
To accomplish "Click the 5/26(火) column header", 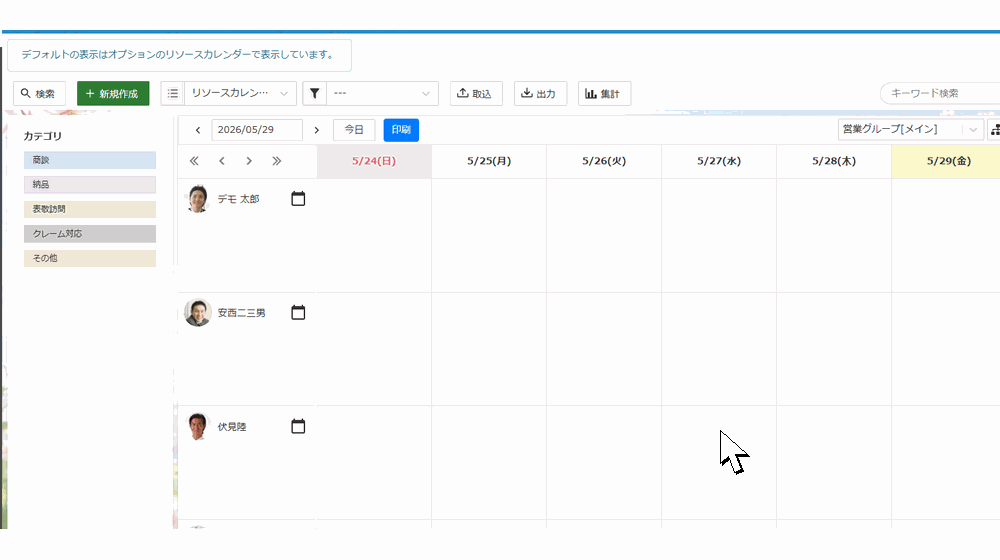I will point(604,161).
